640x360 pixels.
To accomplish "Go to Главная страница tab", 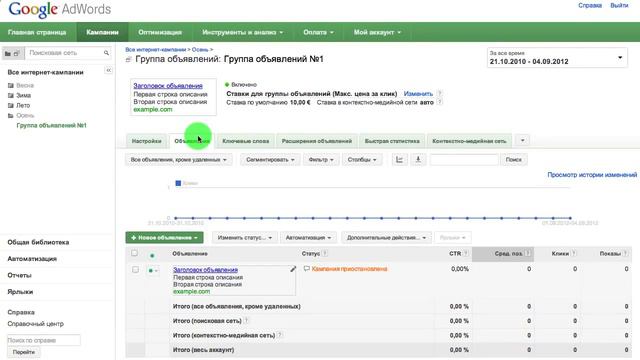I will pyautogui.click(x=37, y=32).
